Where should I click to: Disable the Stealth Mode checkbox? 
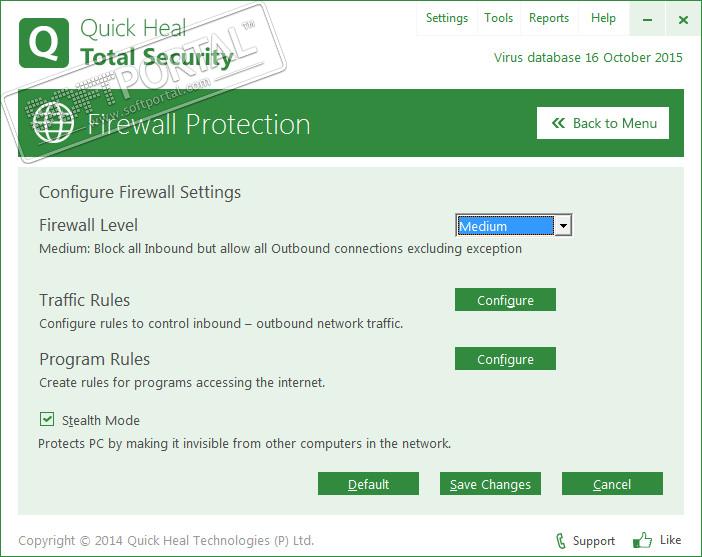[47, 420]
